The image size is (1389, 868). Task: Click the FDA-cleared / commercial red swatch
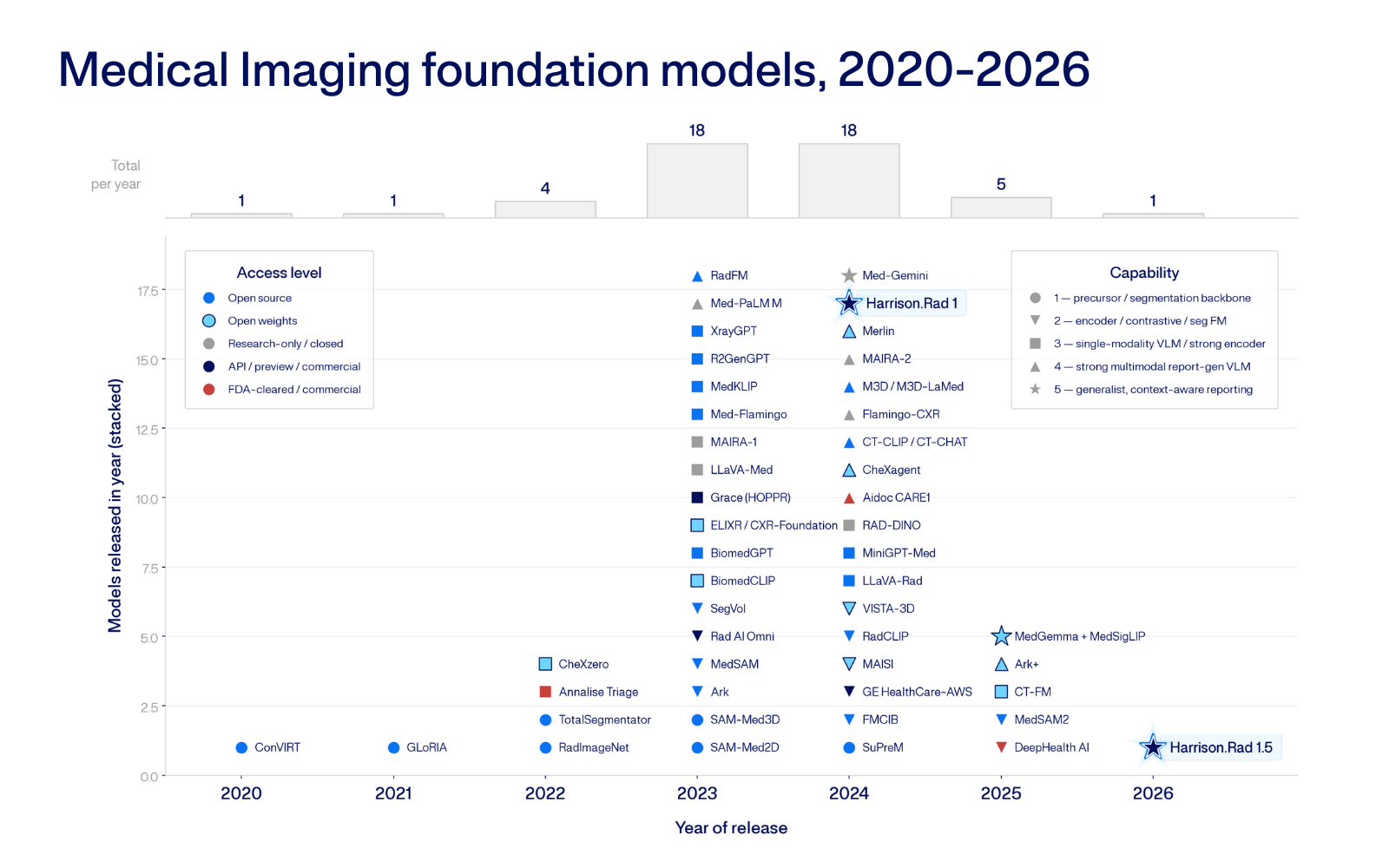208,389
